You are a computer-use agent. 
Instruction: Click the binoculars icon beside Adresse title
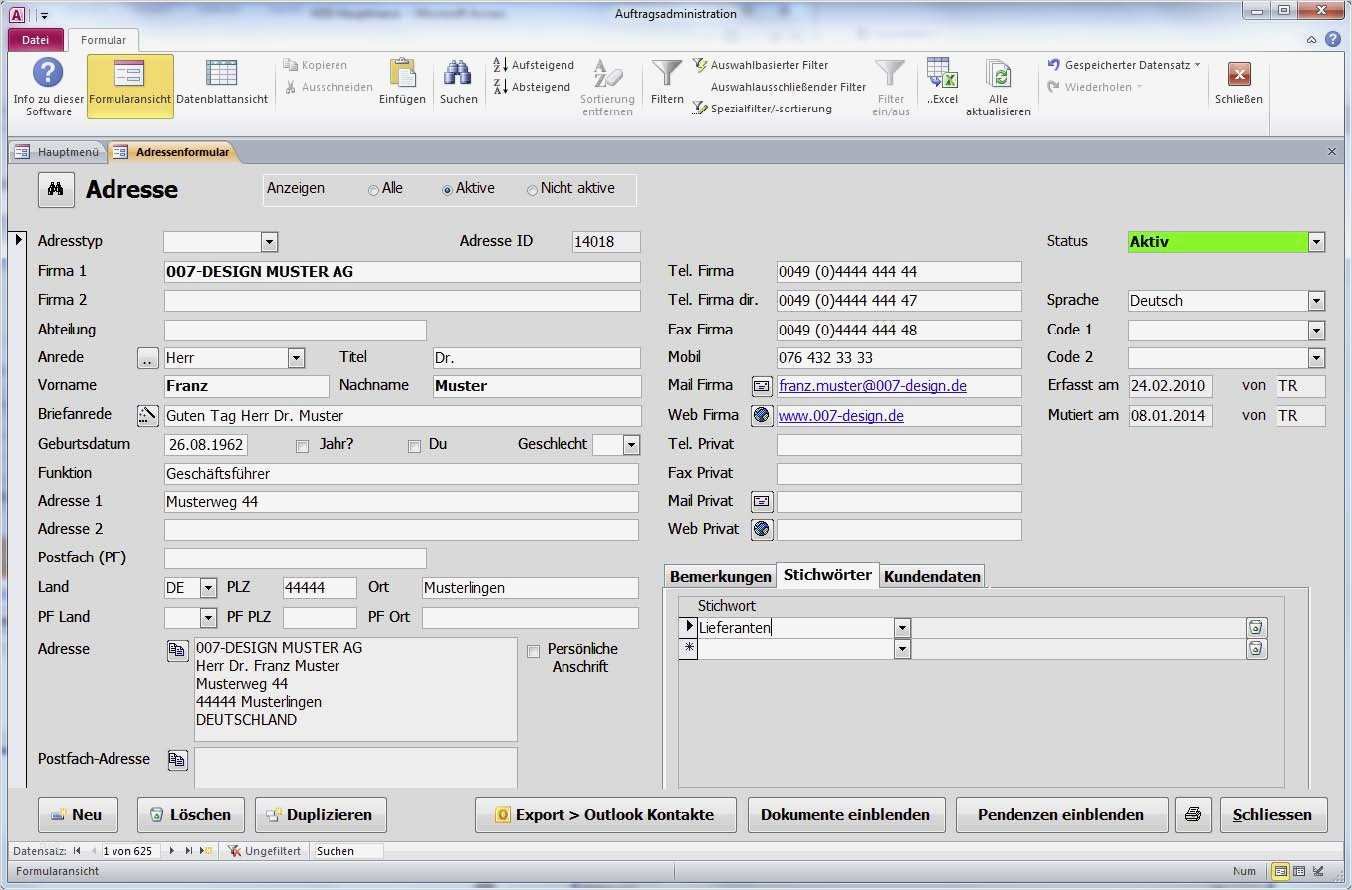[56, 189]
